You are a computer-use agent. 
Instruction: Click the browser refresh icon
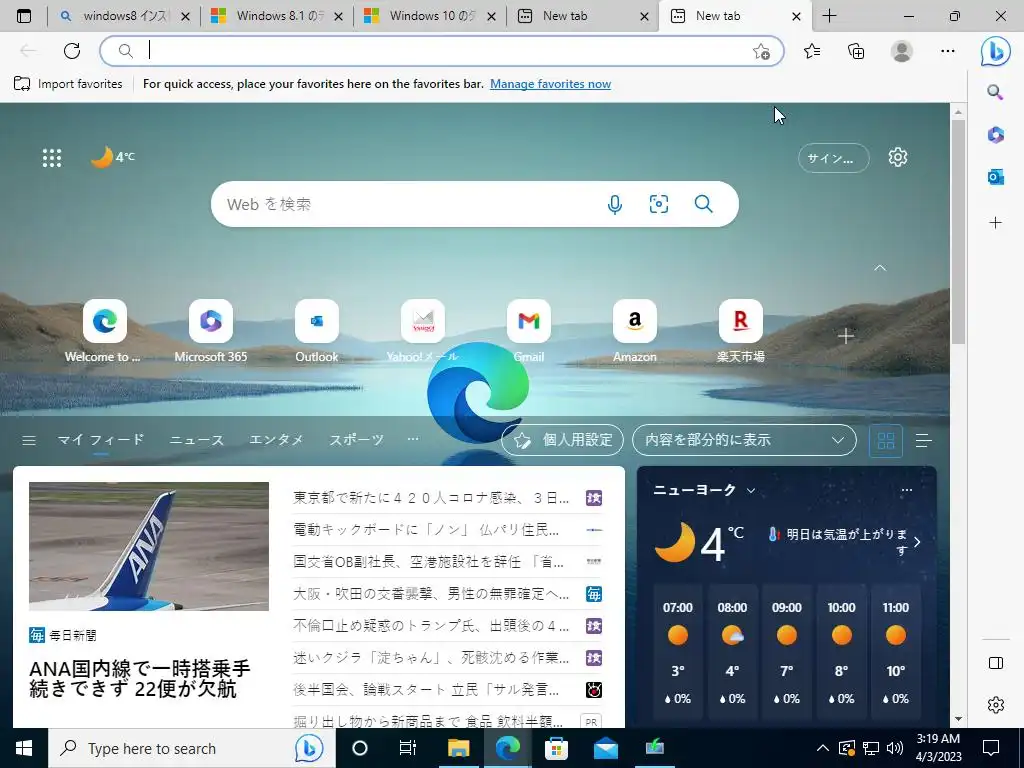[72, 51]
